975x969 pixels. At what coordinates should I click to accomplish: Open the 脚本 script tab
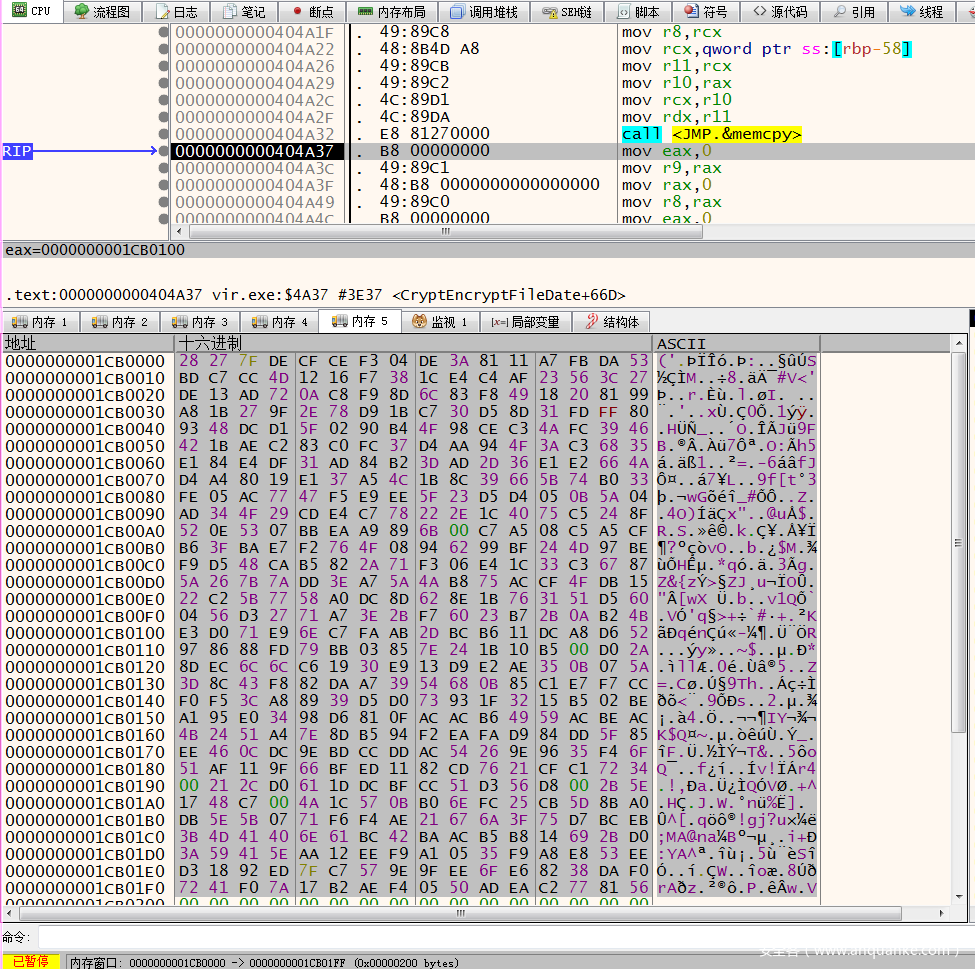click(638, 12)
